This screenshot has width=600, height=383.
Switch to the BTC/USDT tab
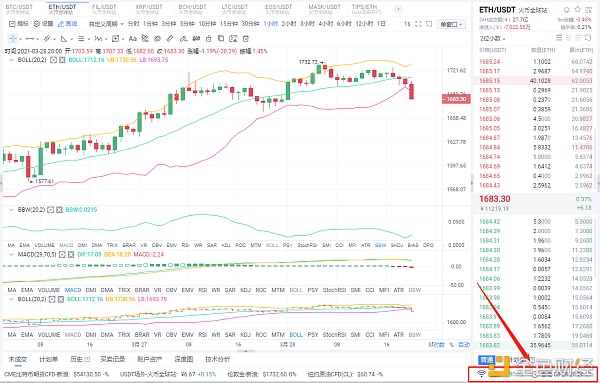click(19, 9)
